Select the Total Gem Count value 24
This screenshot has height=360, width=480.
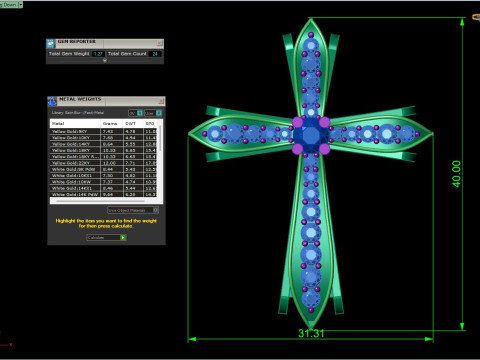tap(155, 54)
